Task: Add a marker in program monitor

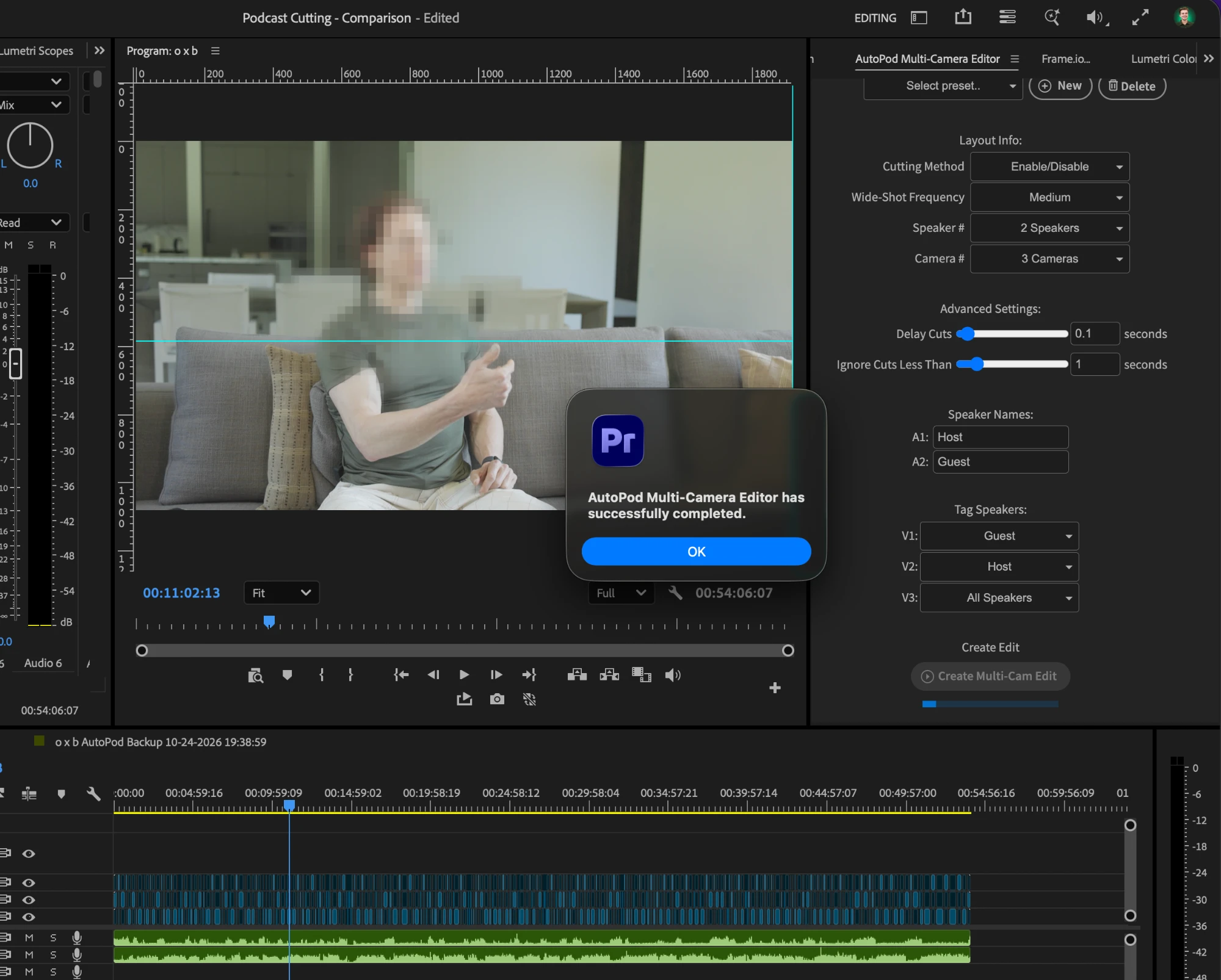Action: click(287, 674)
